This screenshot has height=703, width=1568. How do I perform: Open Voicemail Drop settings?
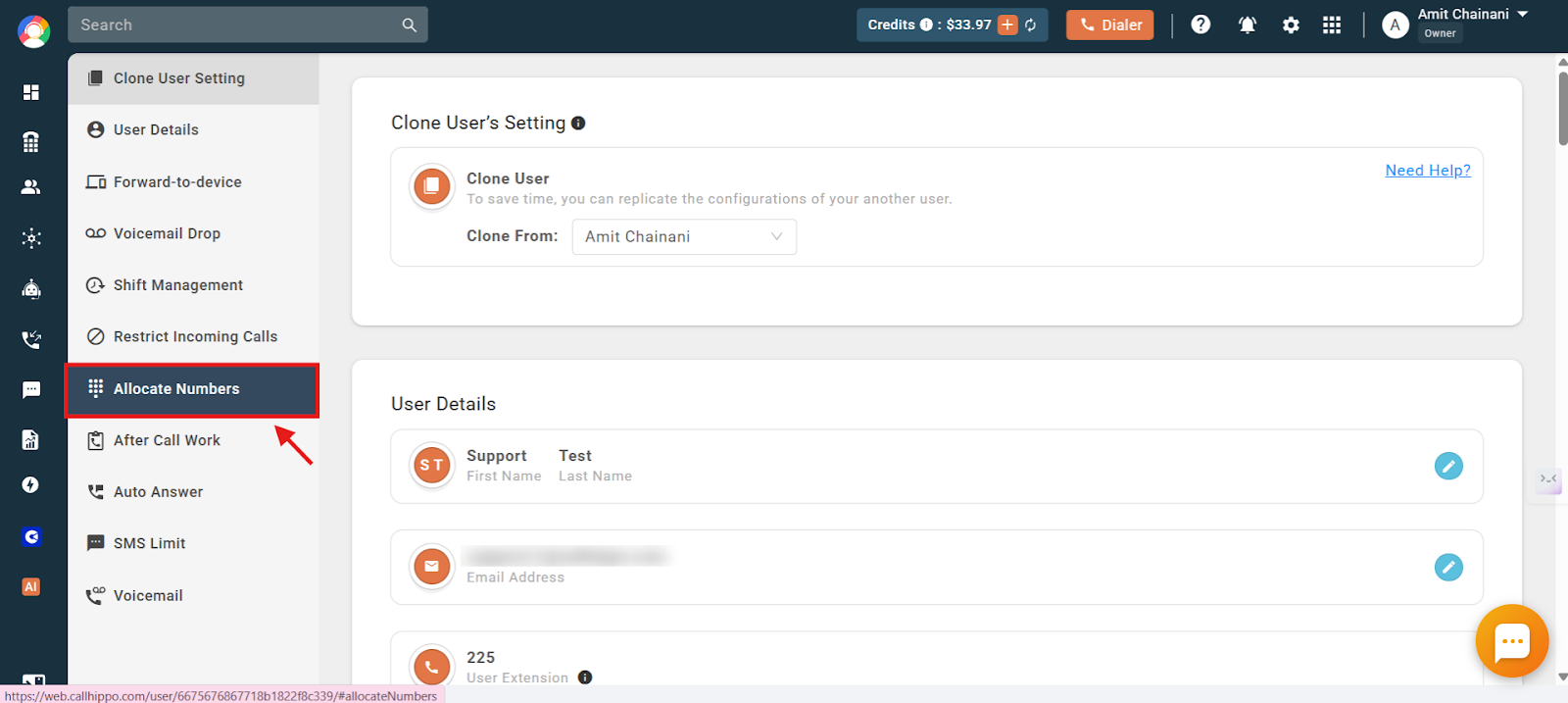pyautogui.click(x=193, y=233)
